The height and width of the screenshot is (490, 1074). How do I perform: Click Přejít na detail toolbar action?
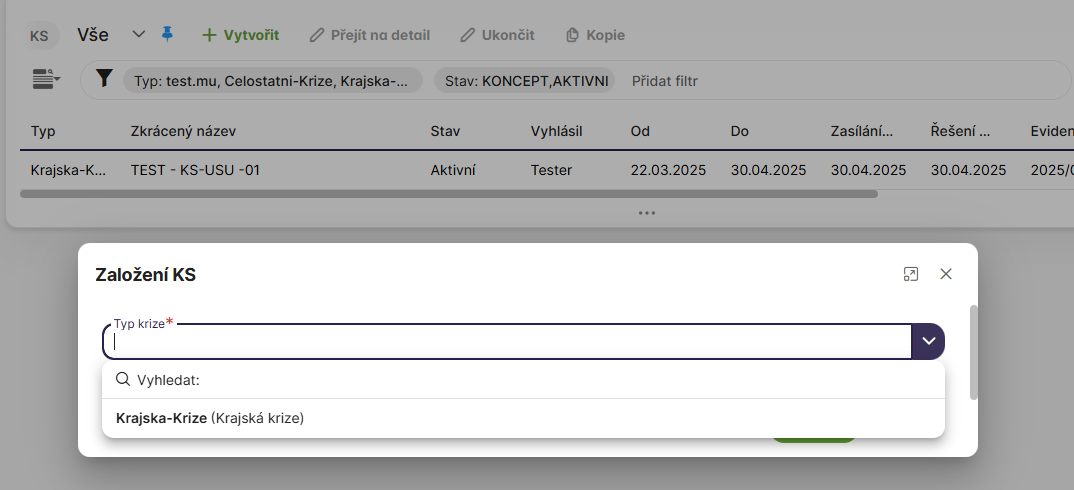[369, 35]
